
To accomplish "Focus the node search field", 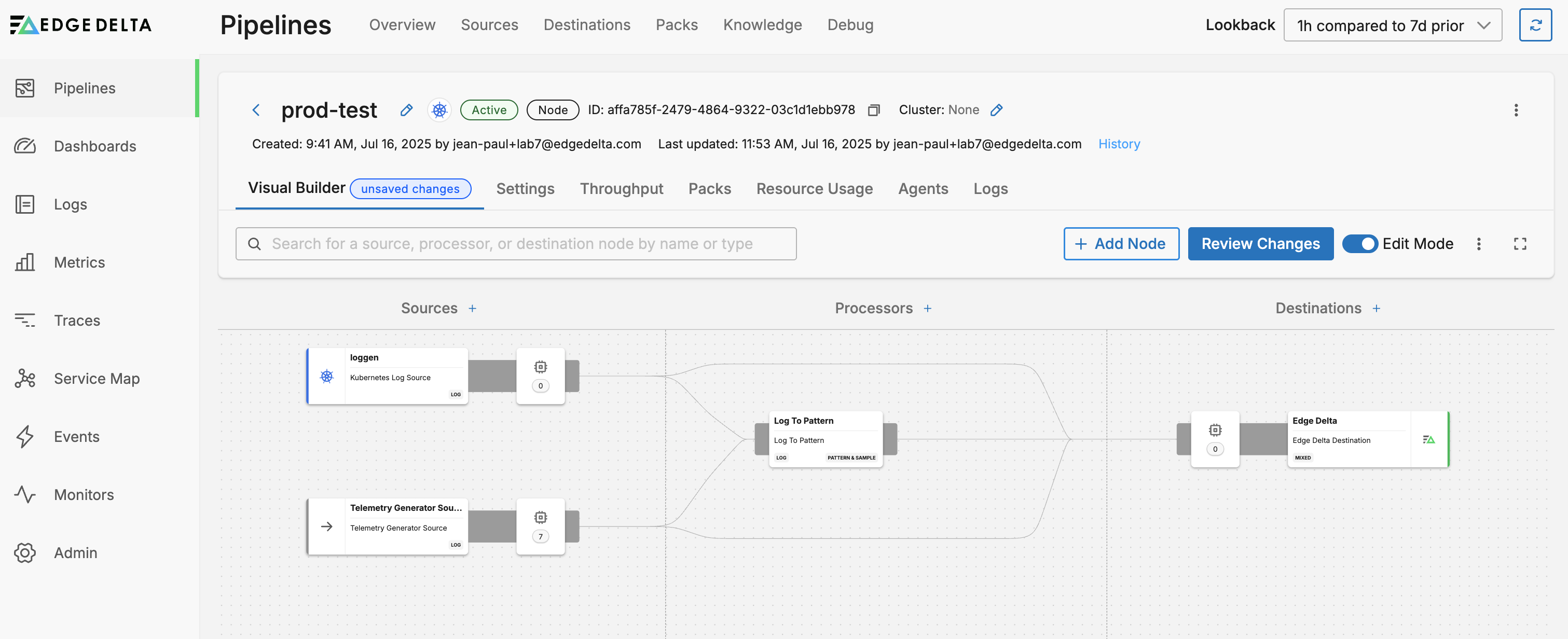I will 516,244.
